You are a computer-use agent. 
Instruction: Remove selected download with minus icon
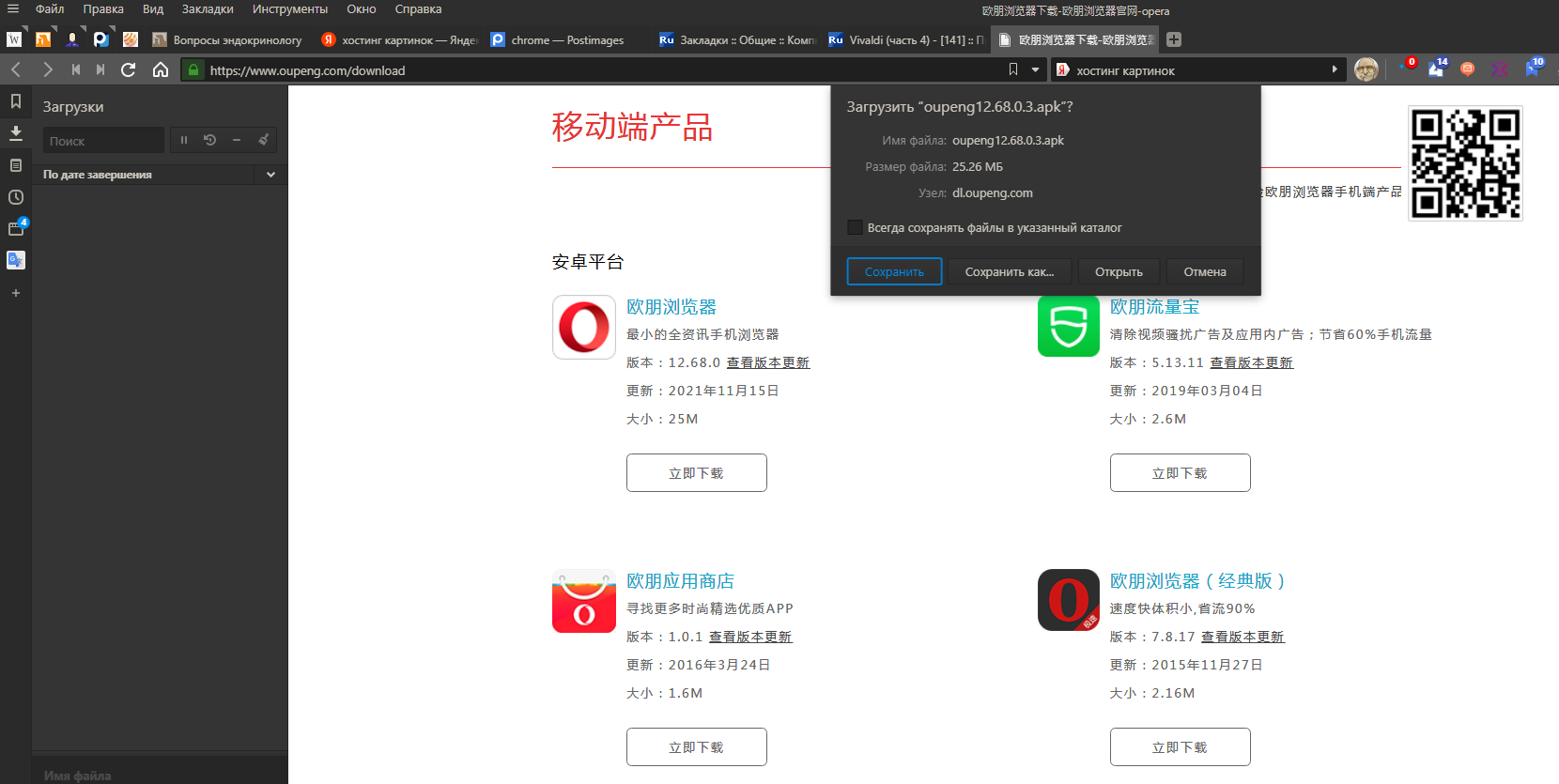click(237, 140)
